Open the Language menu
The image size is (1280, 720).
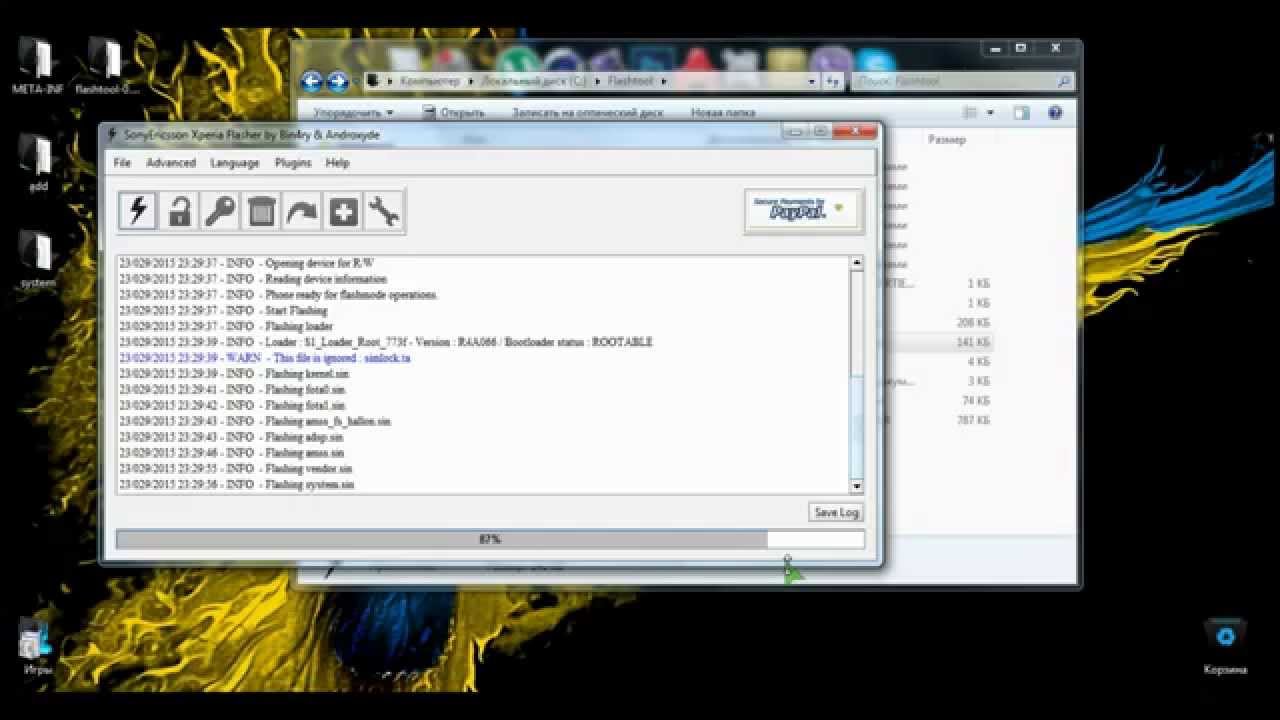click(235, 163)
